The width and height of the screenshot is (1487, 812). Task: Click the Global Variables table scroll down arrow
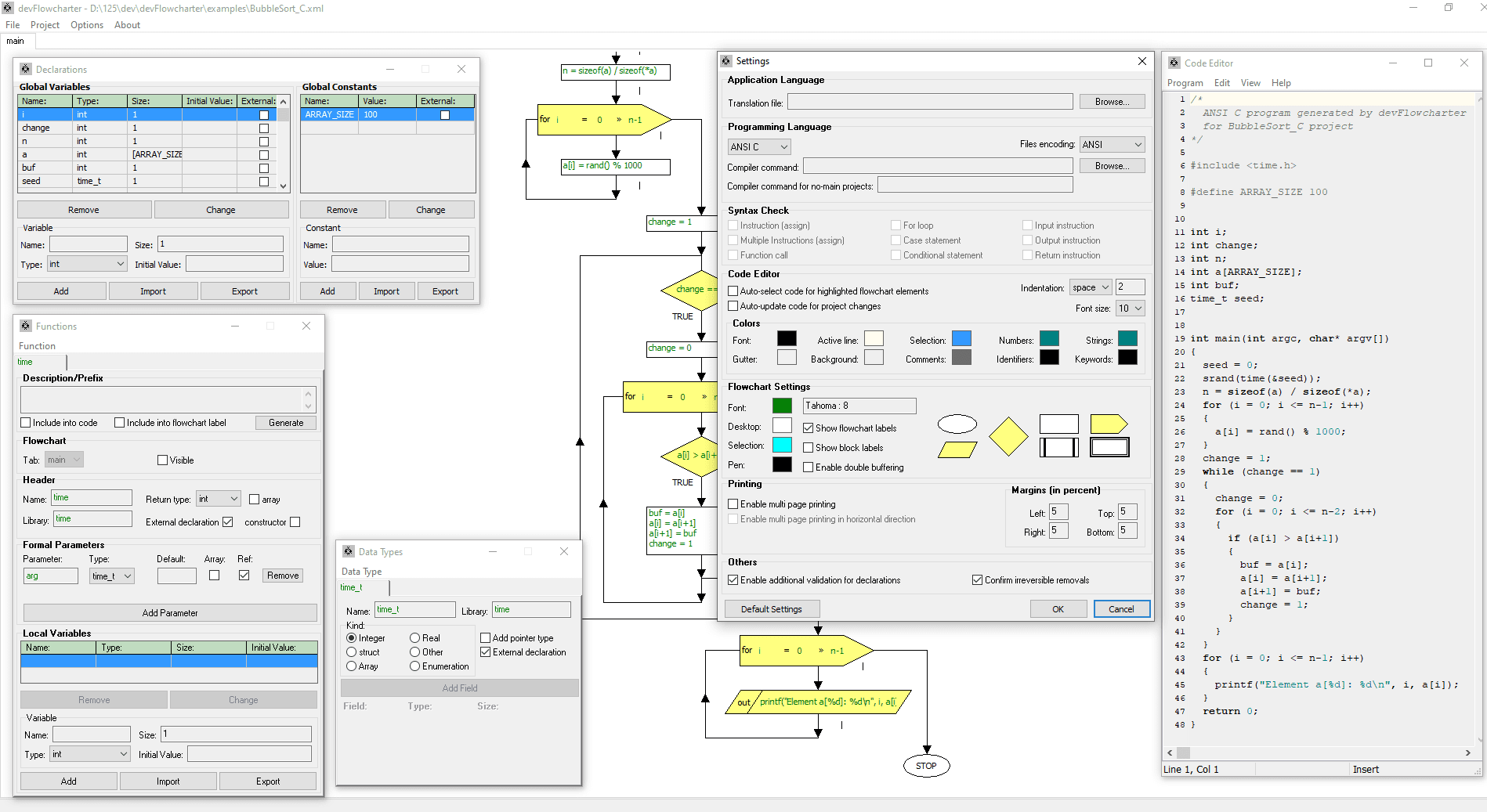pyautogui.click(x=283, y=186)
